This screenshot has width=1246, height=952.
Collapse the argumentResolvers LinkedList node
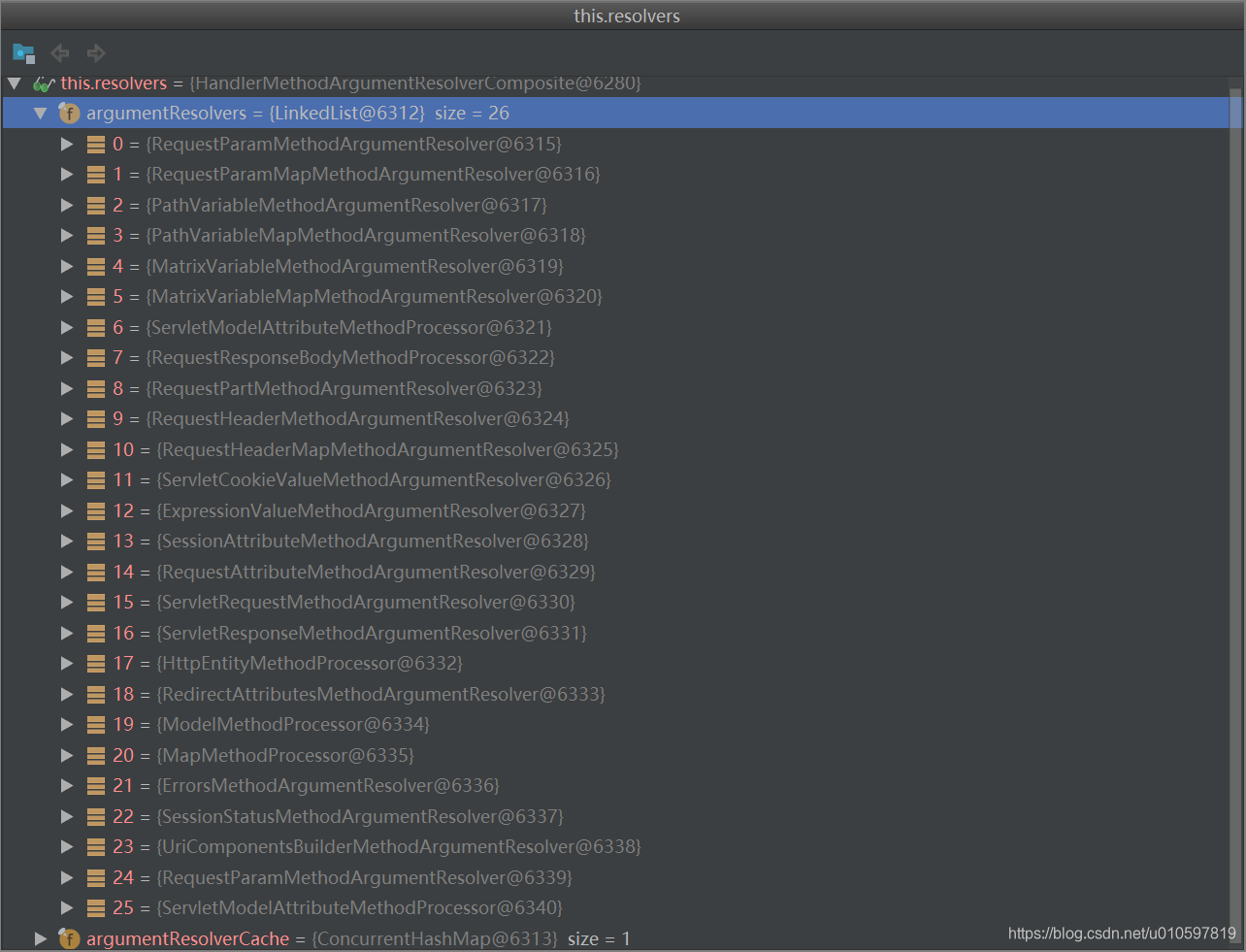pyautogui.click(x=41, y=114)
